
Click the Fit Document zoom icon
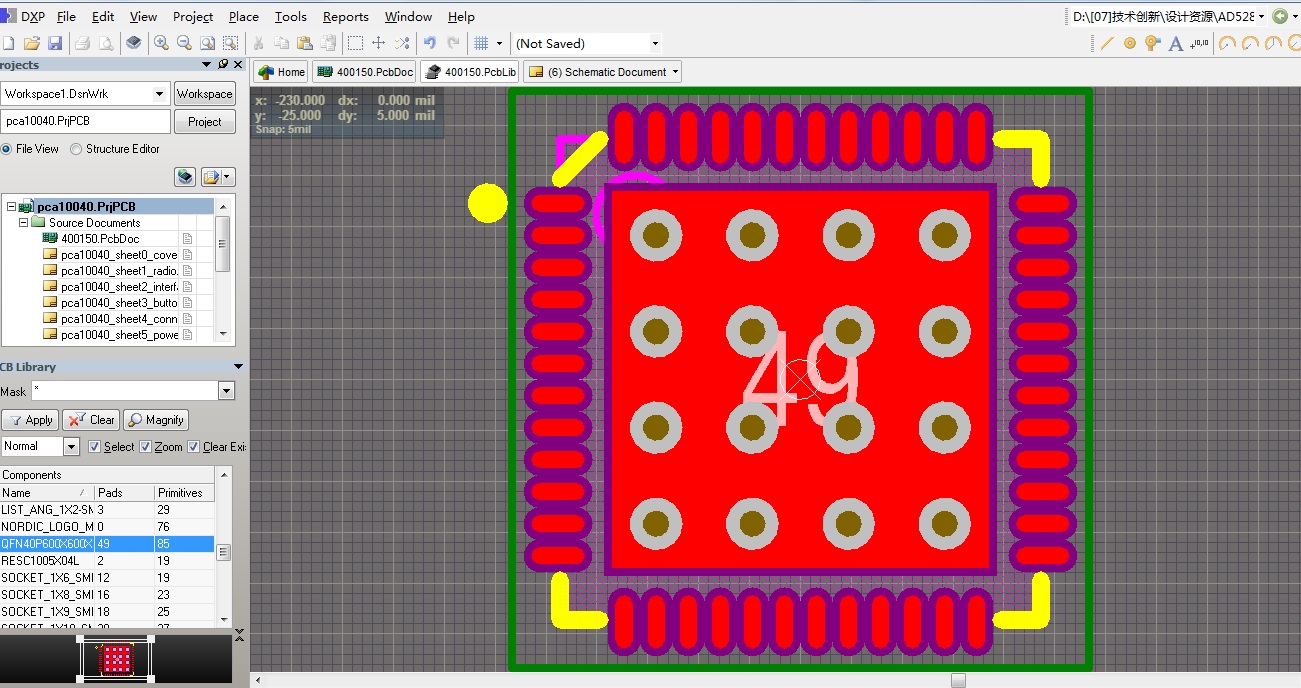(207, 43)
